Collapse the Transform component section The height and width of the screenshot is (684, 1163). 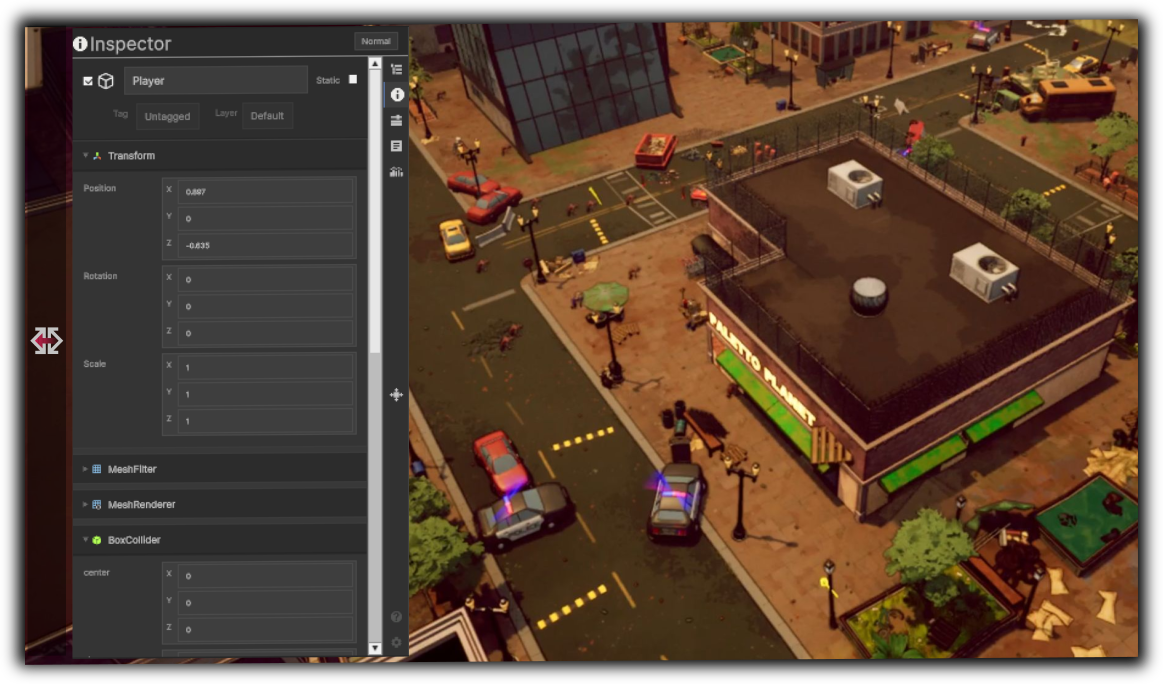86,156
